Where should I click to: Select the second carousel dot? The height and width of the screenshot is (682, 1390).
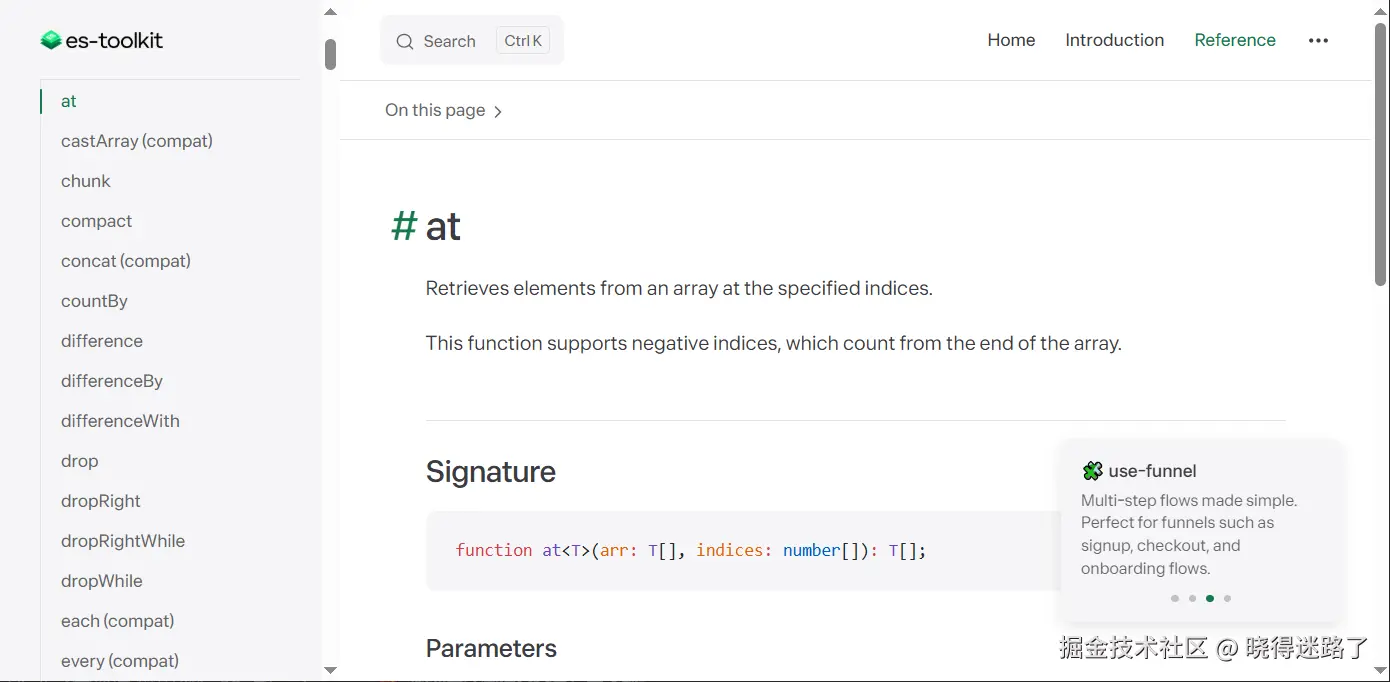1192,598
